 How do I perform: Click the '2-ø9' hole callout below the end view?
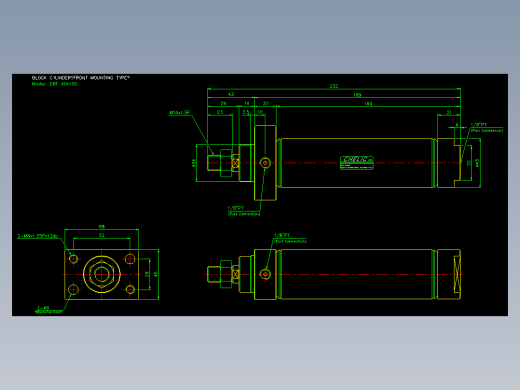point(48,310)
